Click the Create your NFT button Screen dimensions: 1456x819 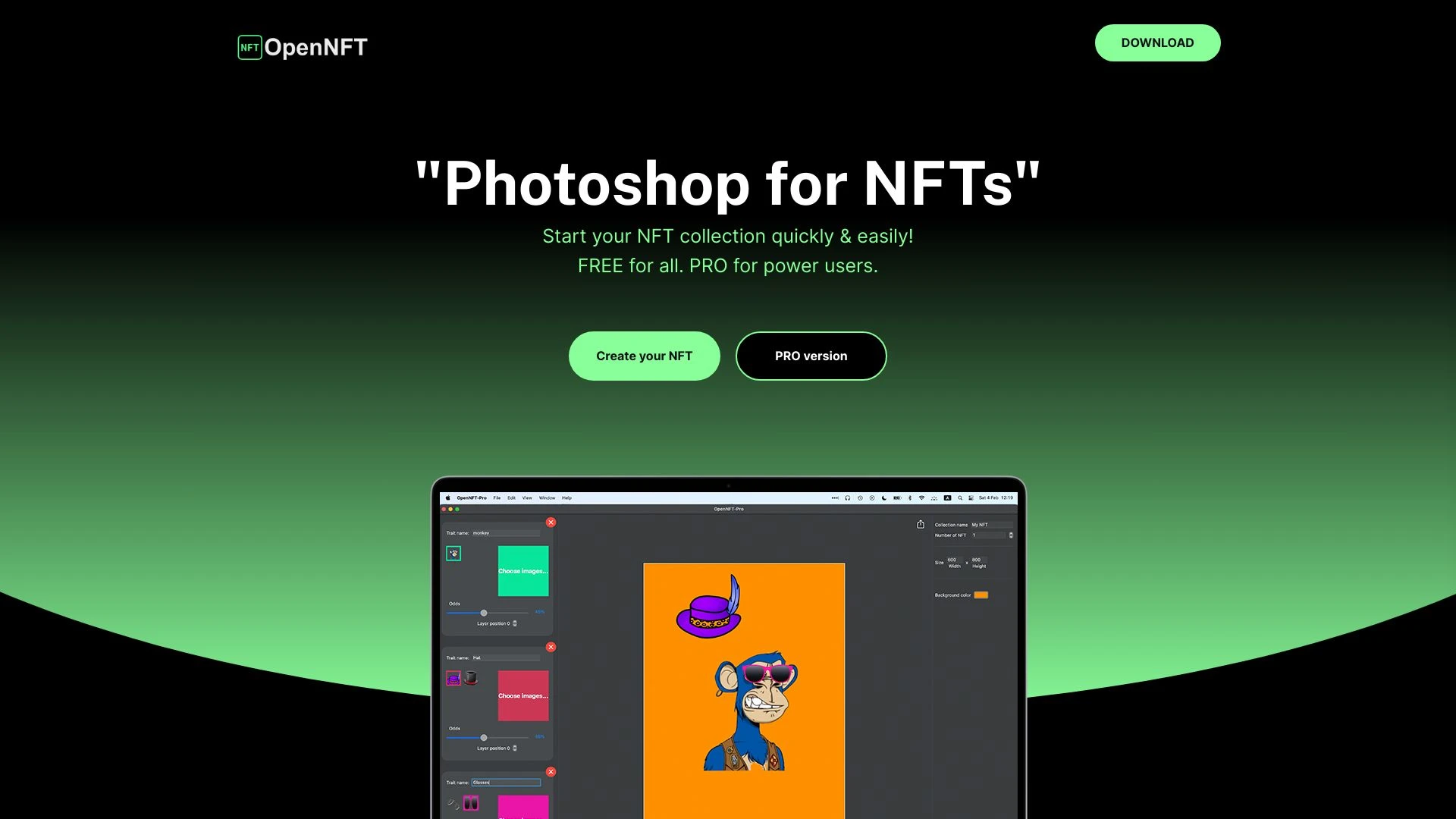pyautogui.click(x=644, y=356)
